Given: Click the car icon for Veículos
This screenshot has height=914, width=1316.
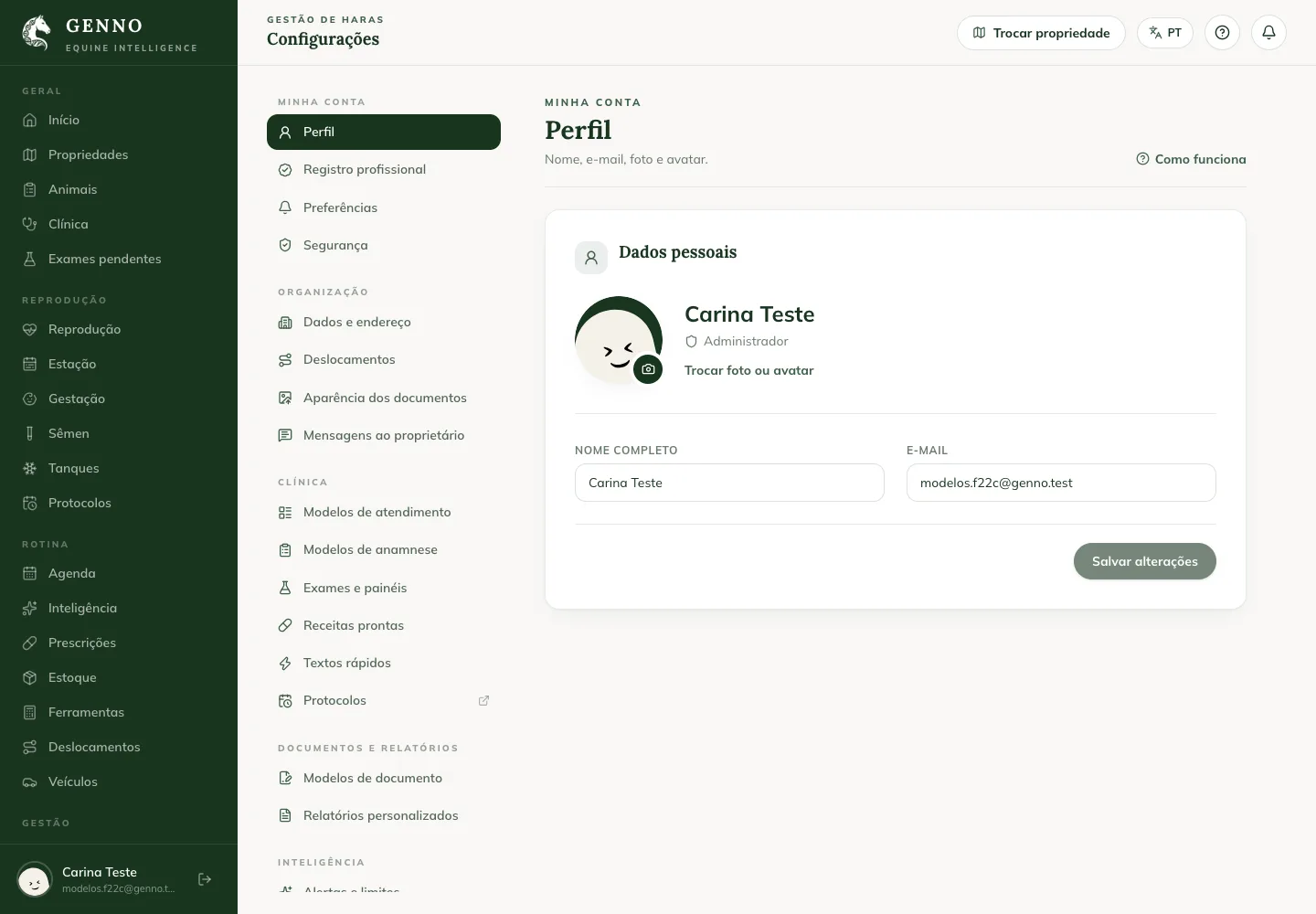Looking at the screenshot, I should (x=29, y=781).
